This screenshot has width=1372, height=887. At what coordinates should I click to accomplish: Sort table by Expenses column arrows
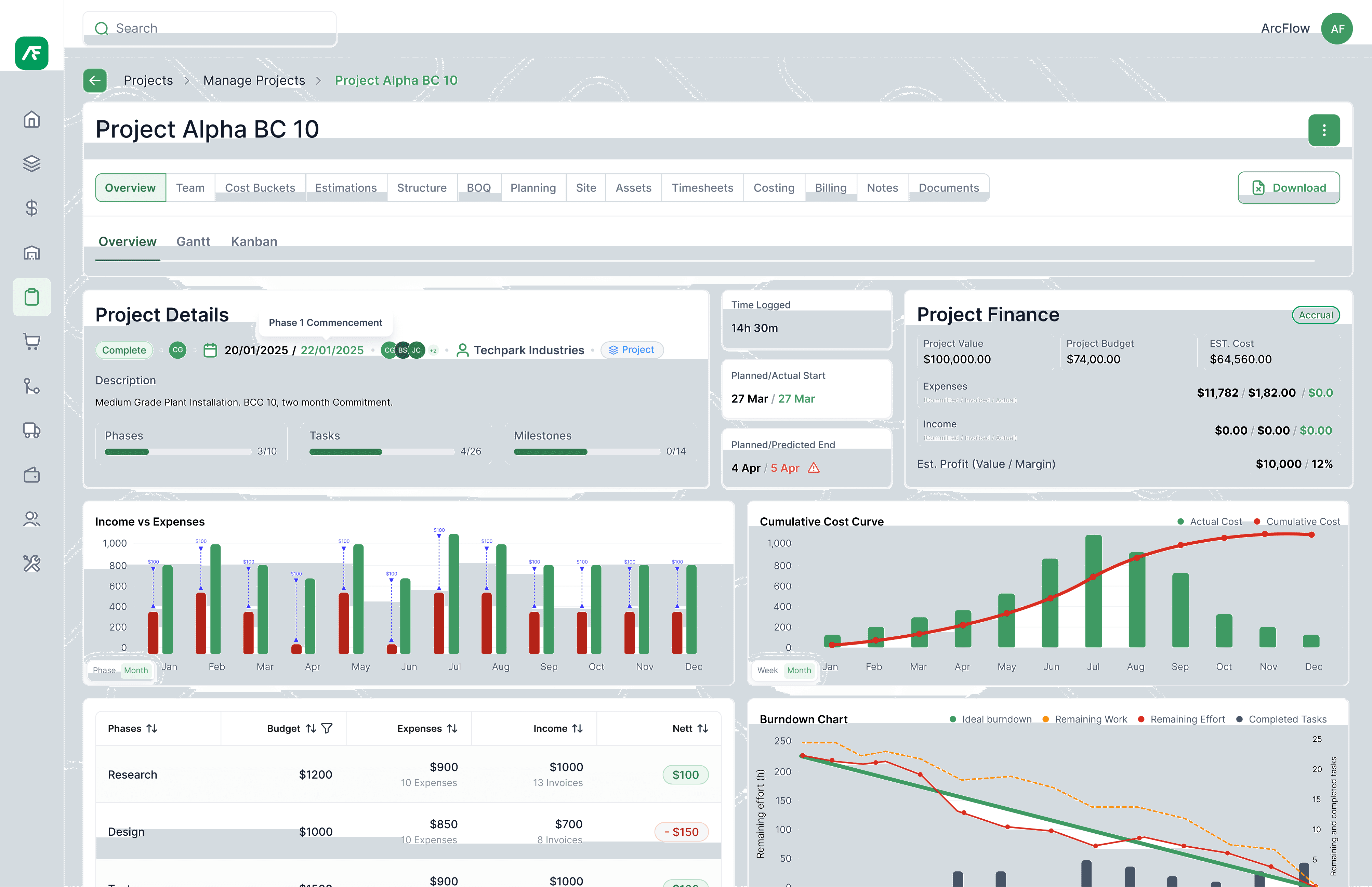(x=452, y=729)
